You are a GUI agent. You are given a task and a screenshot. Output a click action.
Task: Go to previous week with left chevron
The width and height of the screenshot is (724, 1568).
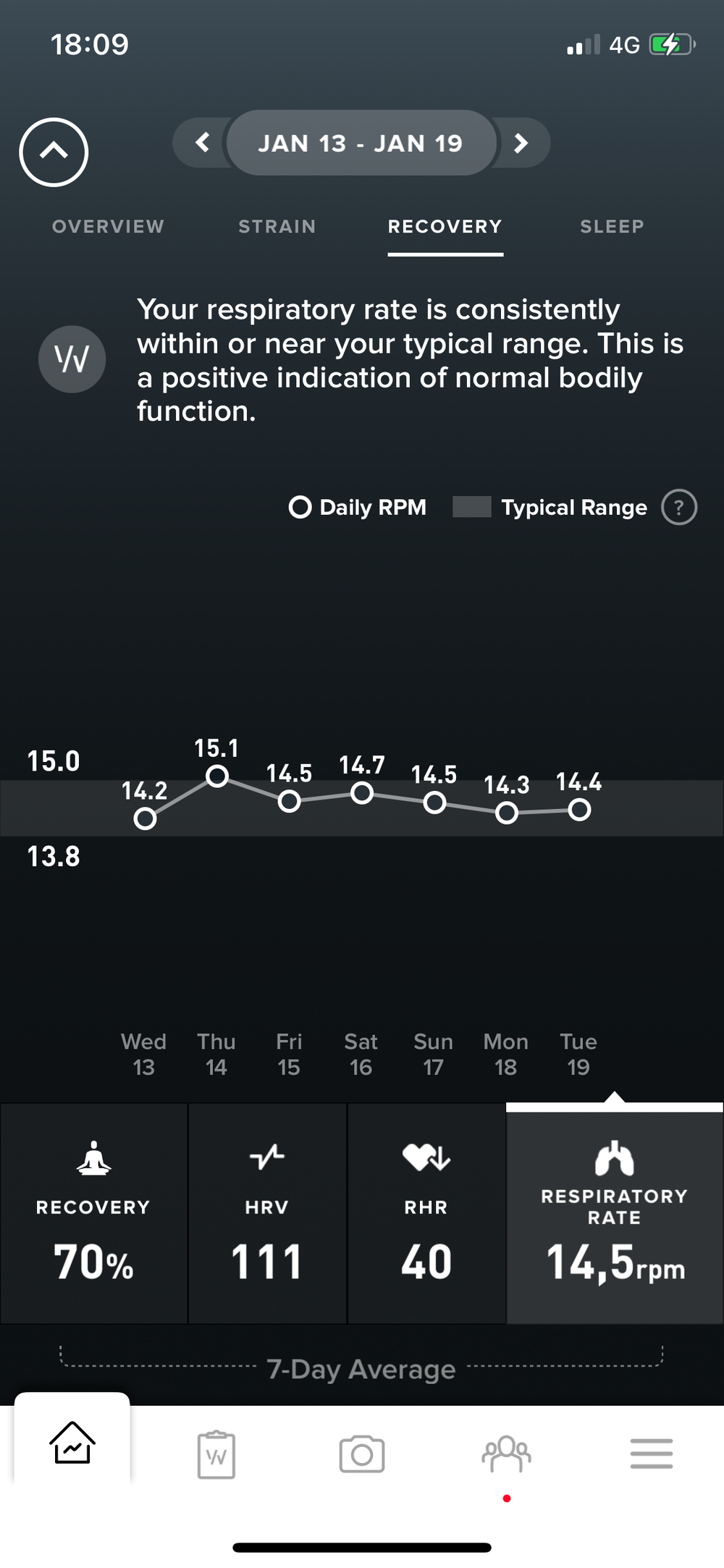coord(203,143)
